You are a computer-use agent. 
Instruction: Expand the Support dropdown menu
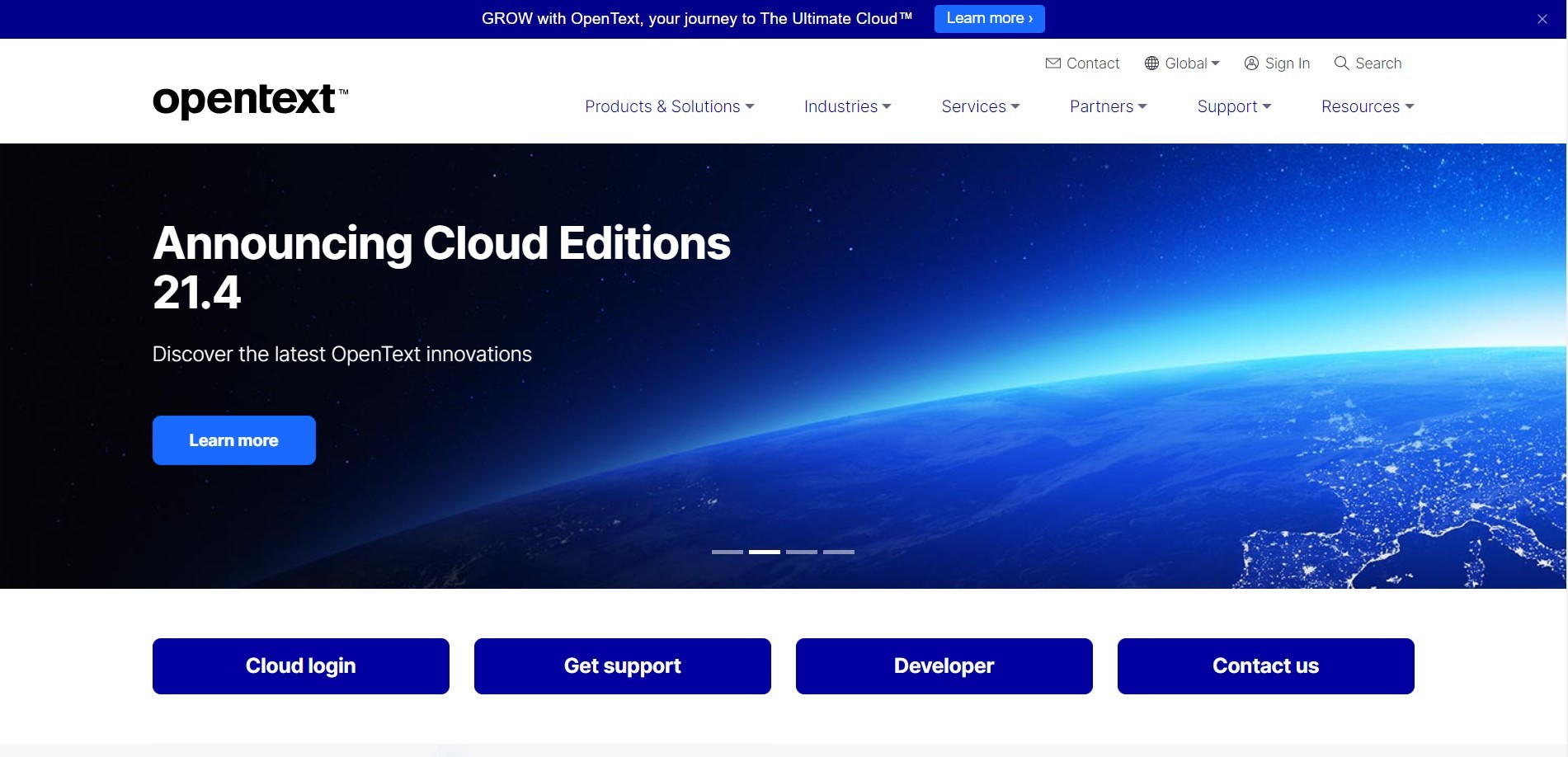1234,106
